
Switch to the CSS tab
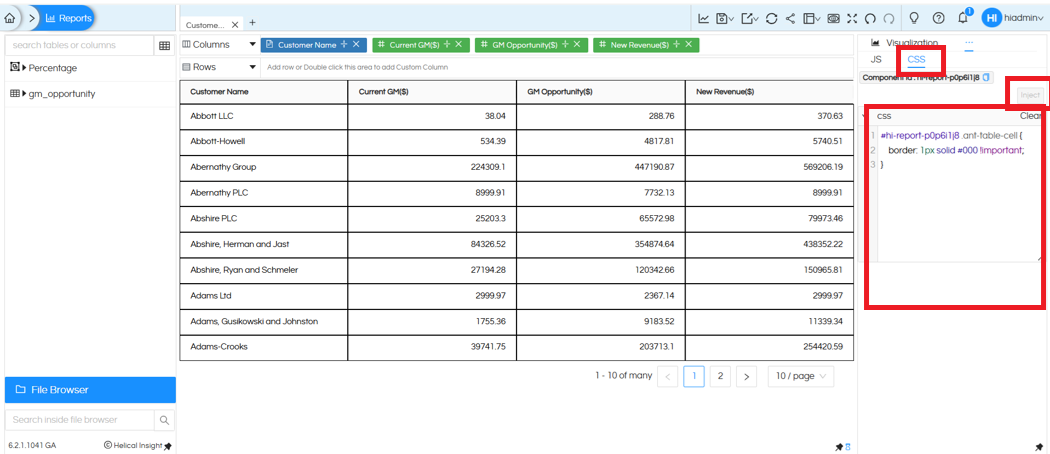click(916, 60)
